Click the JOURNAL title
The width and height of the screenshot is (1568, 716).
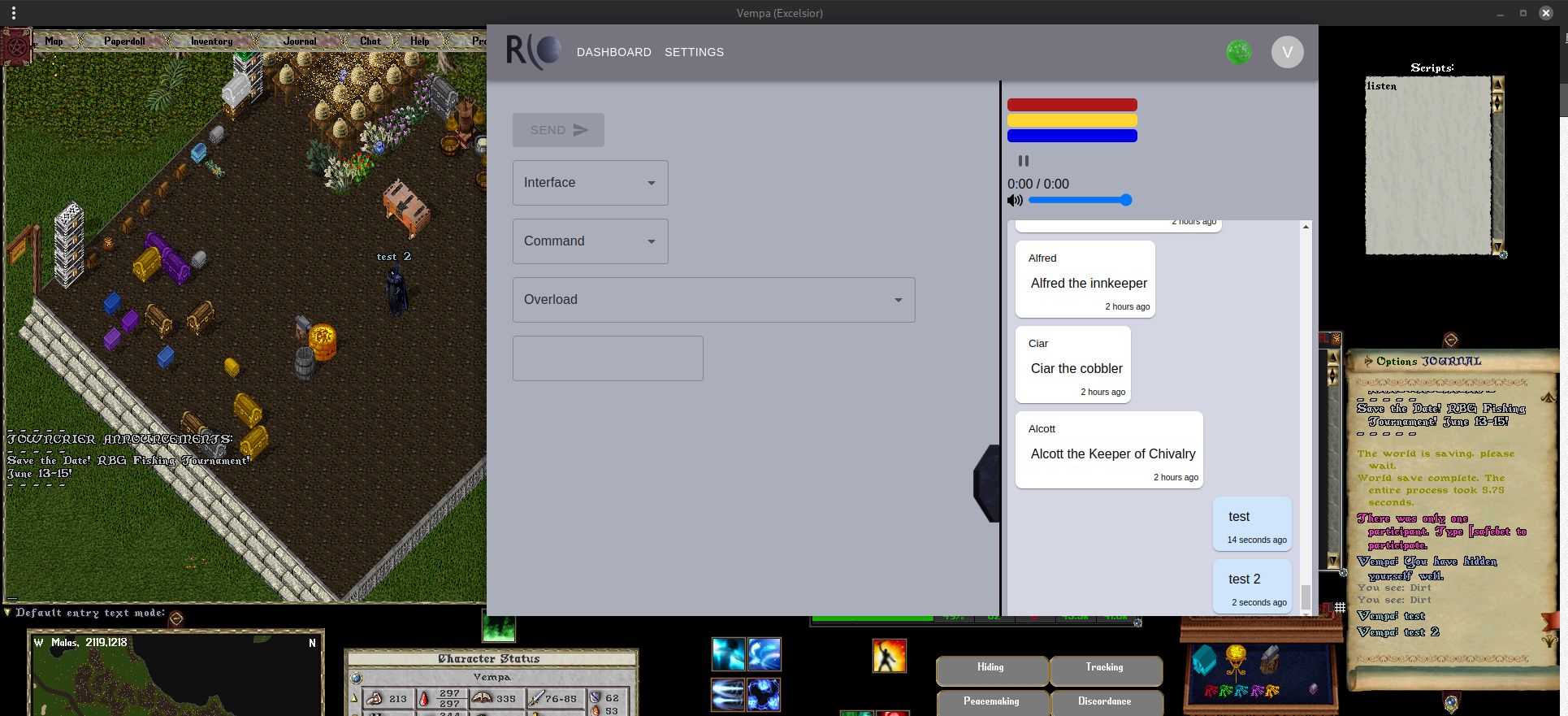click(1451, 362)
